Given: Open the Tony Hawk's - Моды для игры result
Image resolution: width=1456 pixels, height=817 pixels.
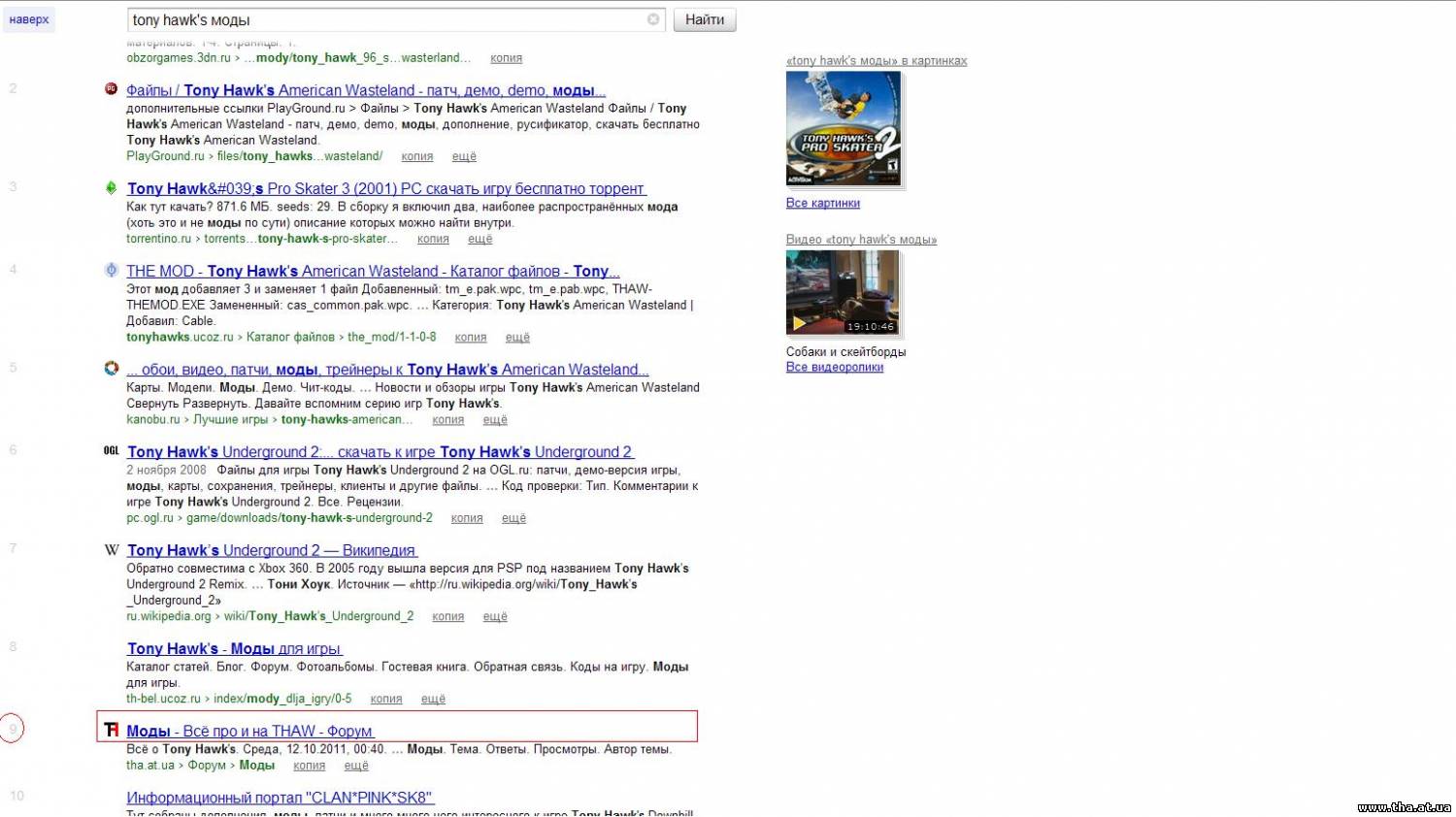Looking at the screenshot, I should [234, 649].
